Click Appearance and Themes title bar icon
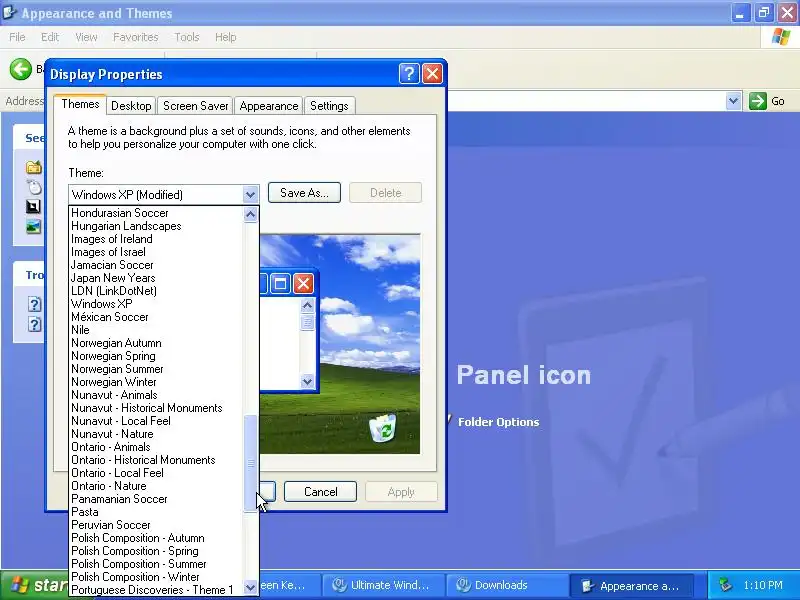The width and height of the screenshot is (800, 600). point(9,12)
